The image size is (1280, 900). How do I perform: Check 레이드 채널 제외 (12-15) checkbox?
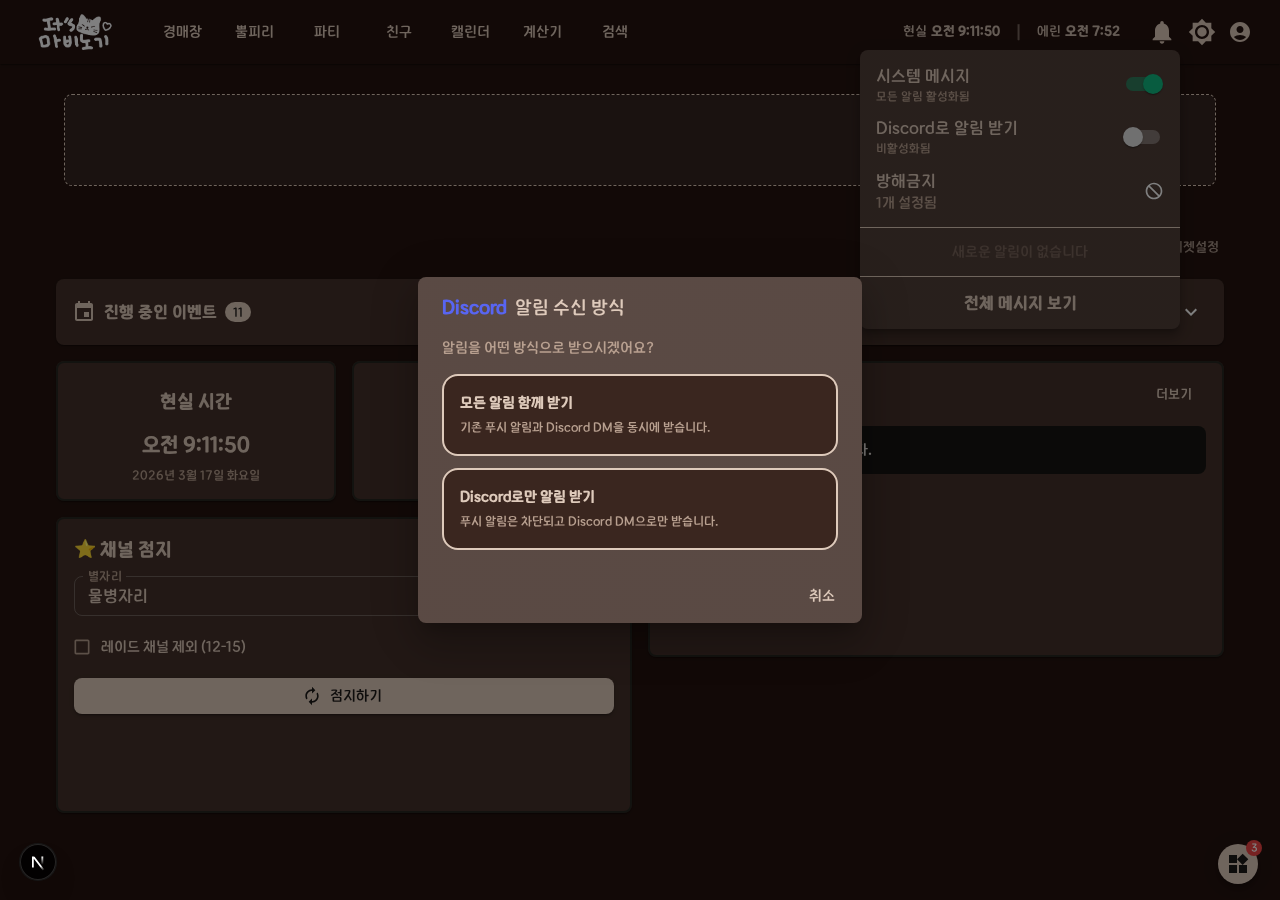(82, 647)
